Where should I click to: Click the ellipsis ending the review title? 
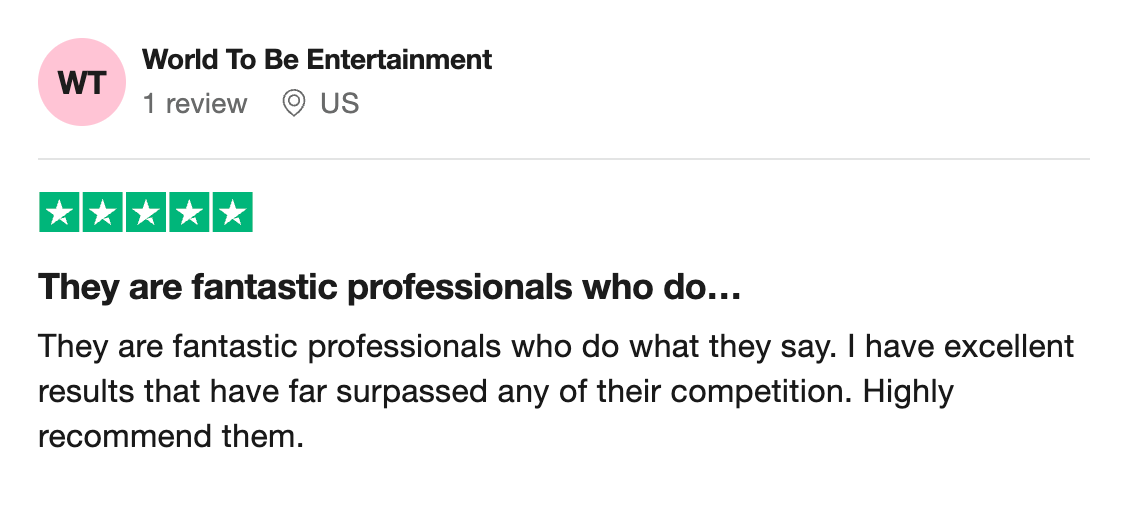click(x=725, y=290)
